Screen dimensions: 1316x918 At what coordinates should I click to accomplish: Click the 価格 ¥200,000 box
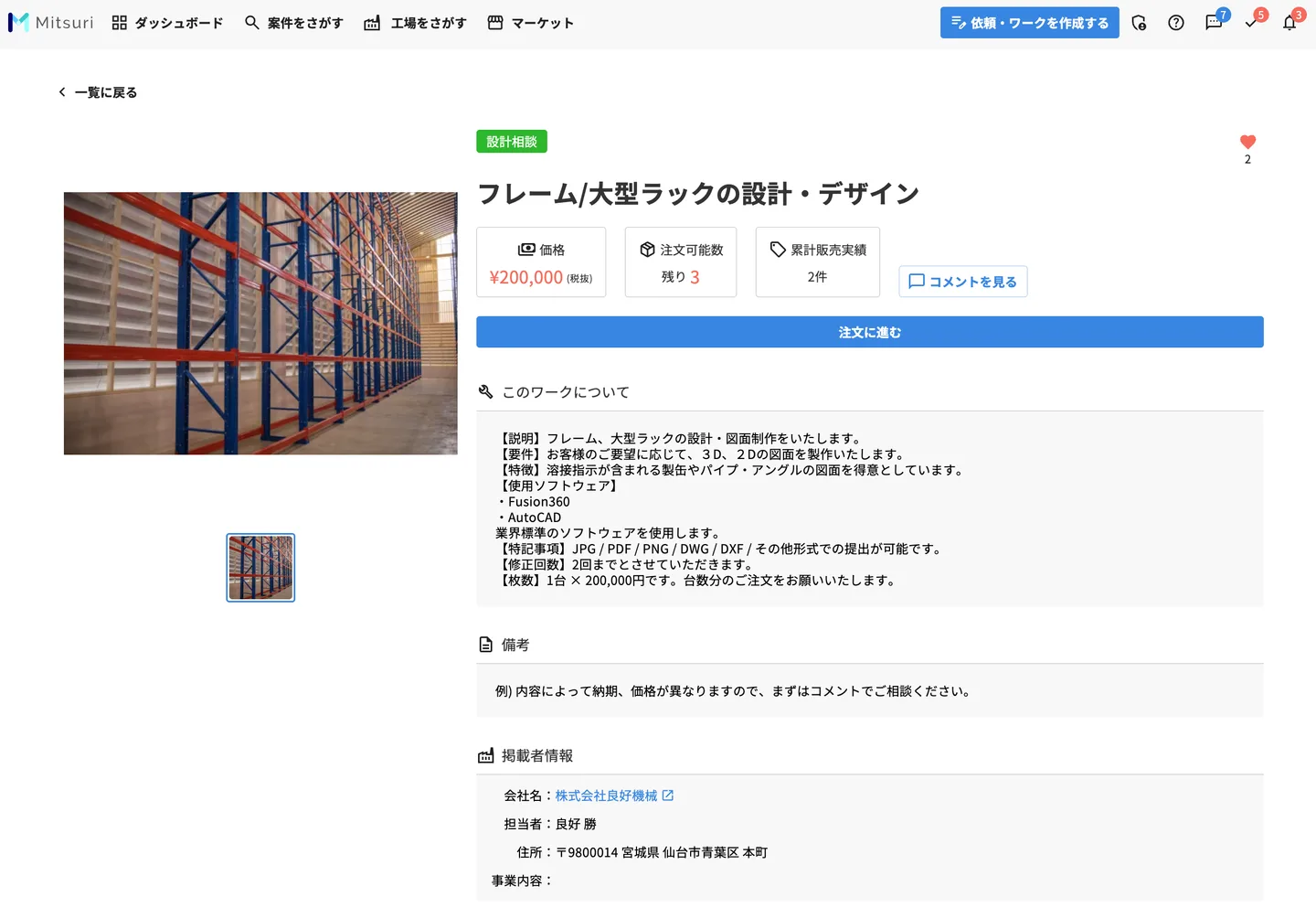point(541,262)
